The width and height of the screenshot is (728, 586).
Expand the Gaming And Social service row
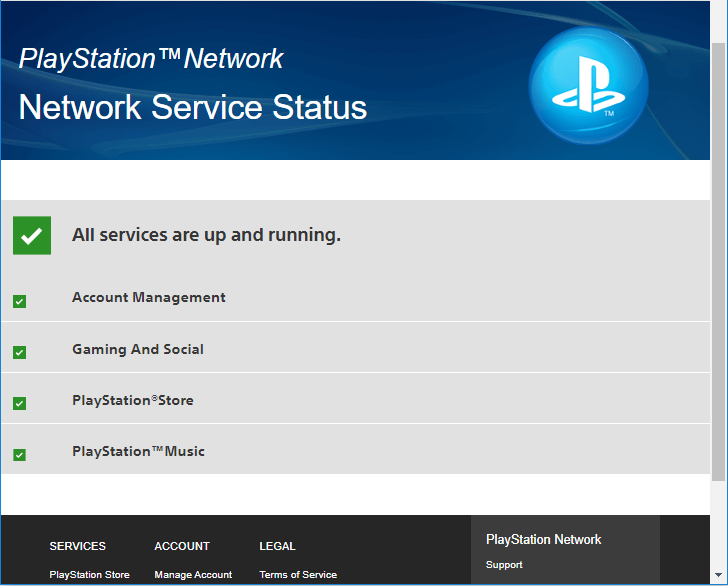click(x=356, y=347)
